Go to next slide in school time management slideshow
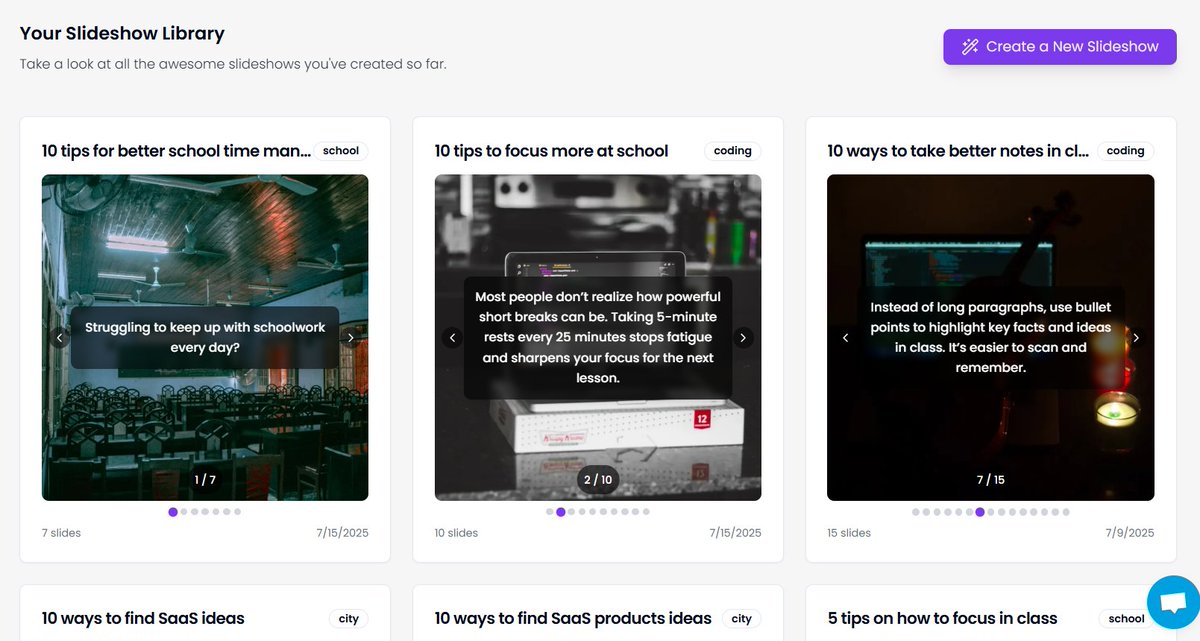Image resolution: width=1200 pixels, height=641 pixels. point(350,338)
